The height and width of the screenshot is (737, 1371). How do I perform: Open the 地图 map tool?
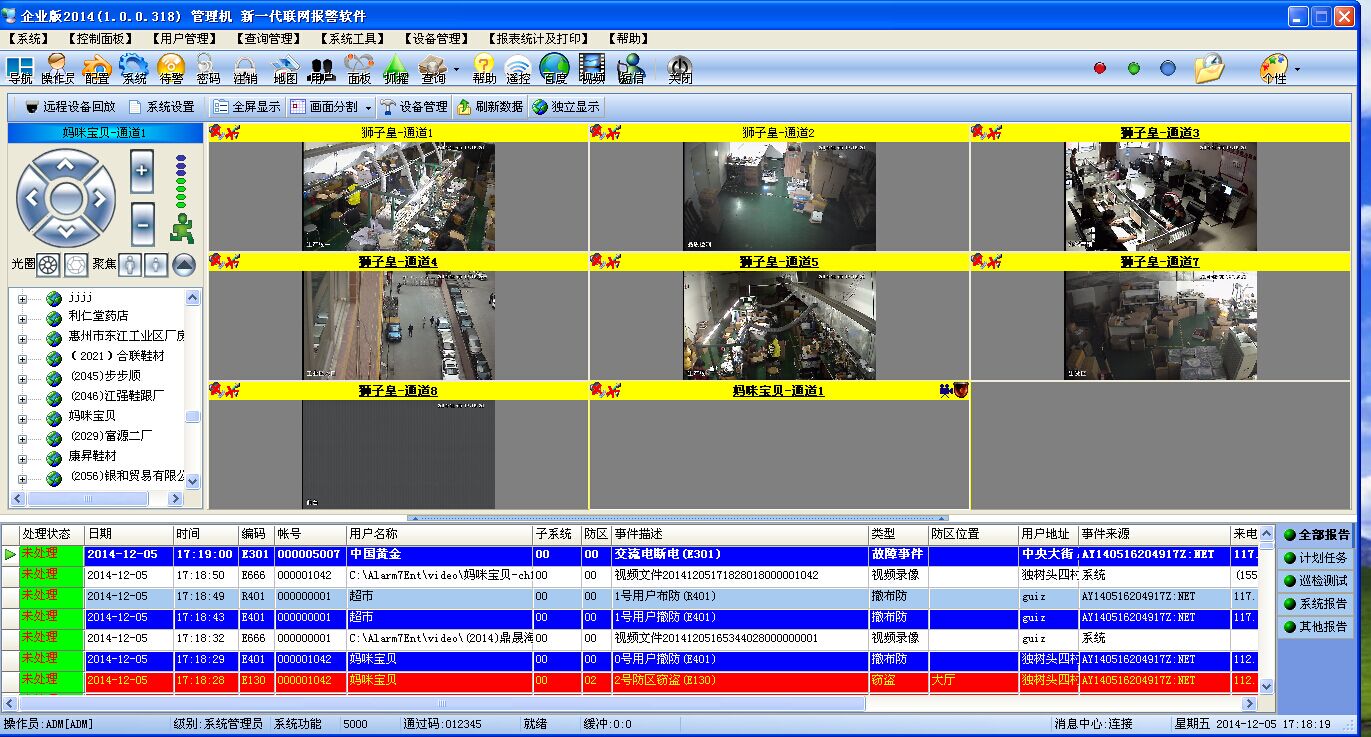[x=285, y=69]
